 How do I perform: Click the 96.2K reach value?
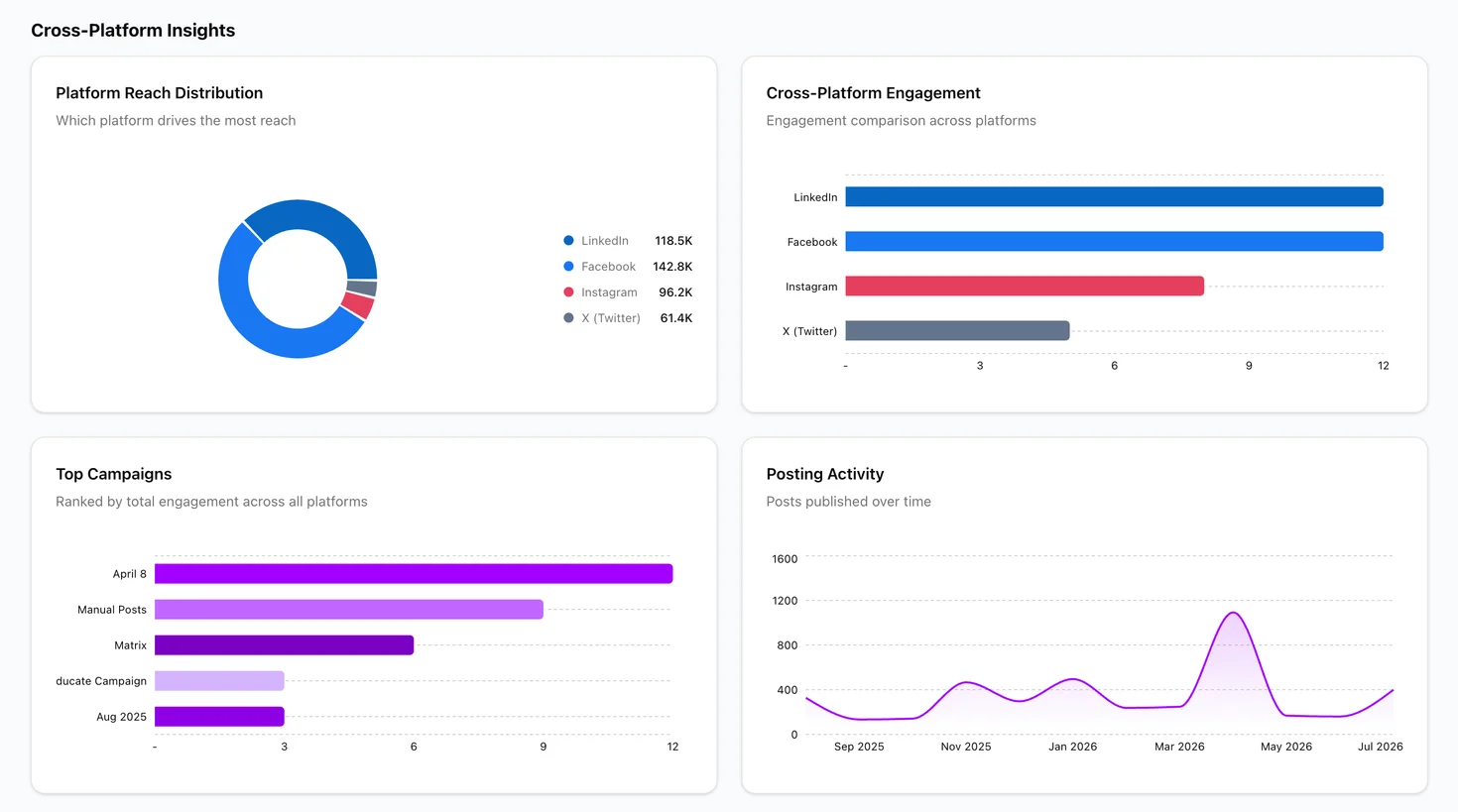675,292
